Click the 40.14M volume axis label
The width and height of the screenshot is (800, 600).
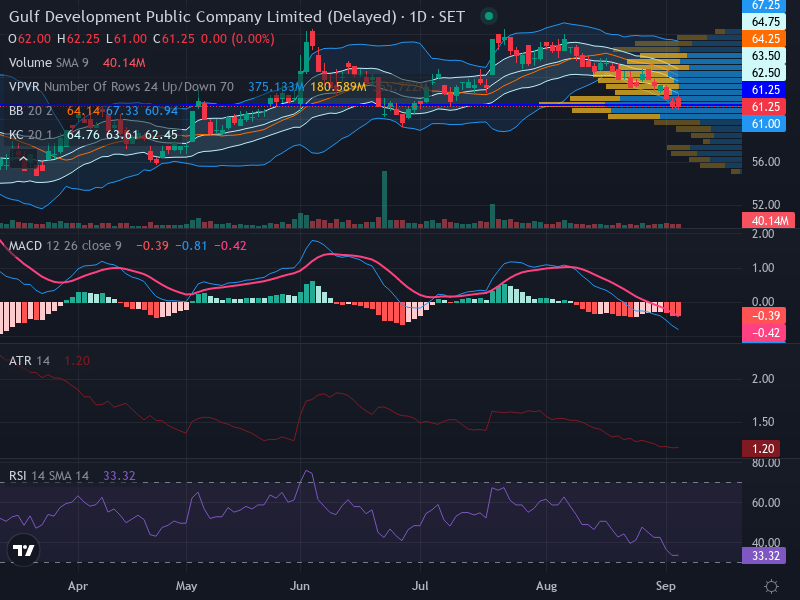tap(768, 220)
